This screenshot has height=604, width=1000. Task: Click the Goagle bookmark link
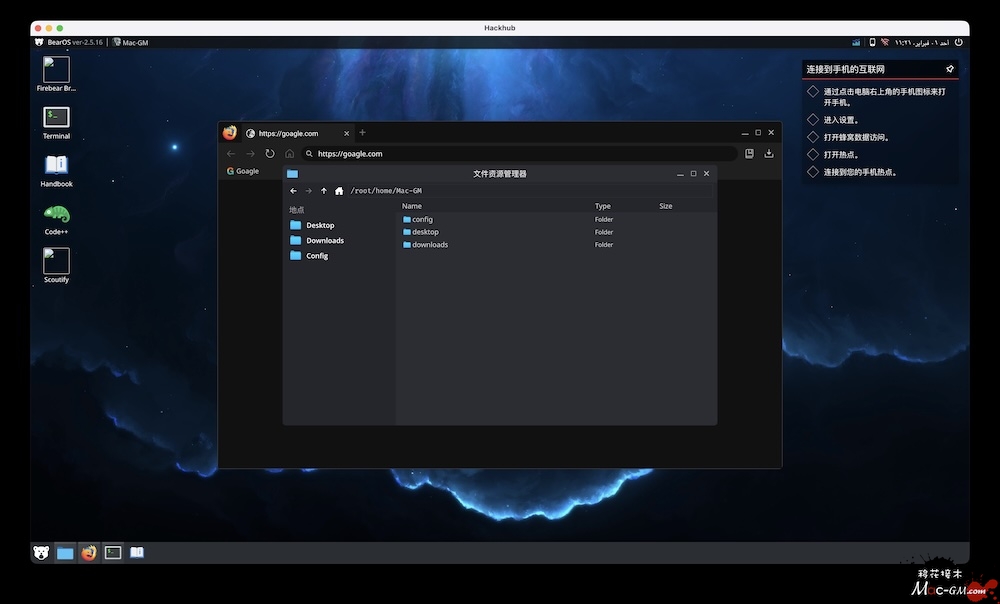click(242, 171)
